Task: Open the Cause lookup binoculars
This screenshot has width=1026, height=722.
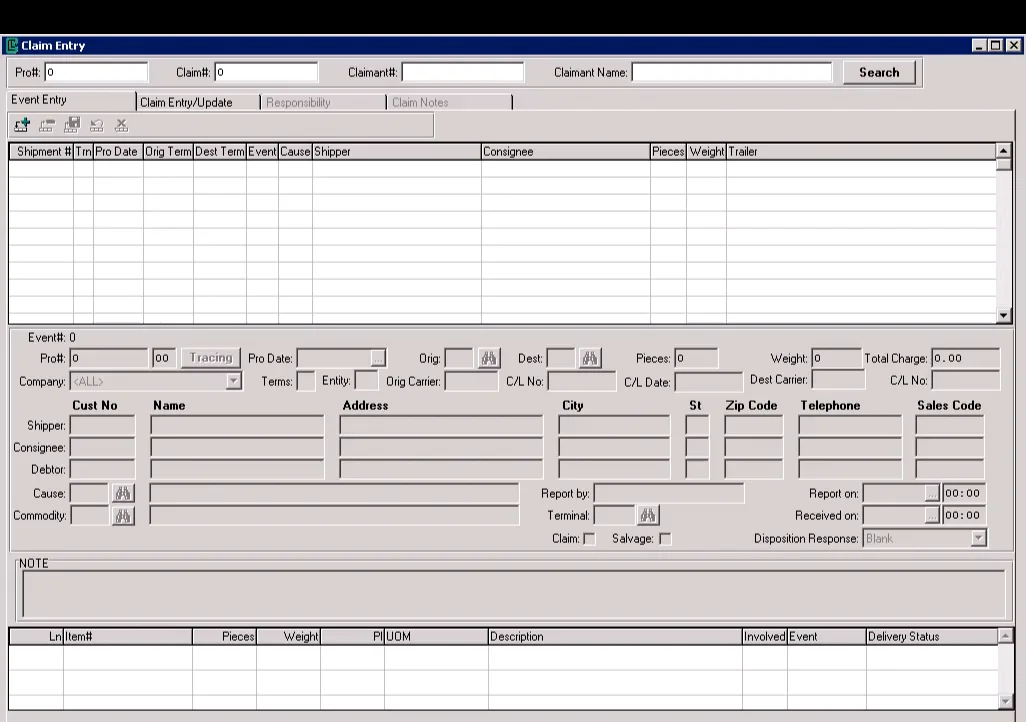Action: click(x=123, y=494)
